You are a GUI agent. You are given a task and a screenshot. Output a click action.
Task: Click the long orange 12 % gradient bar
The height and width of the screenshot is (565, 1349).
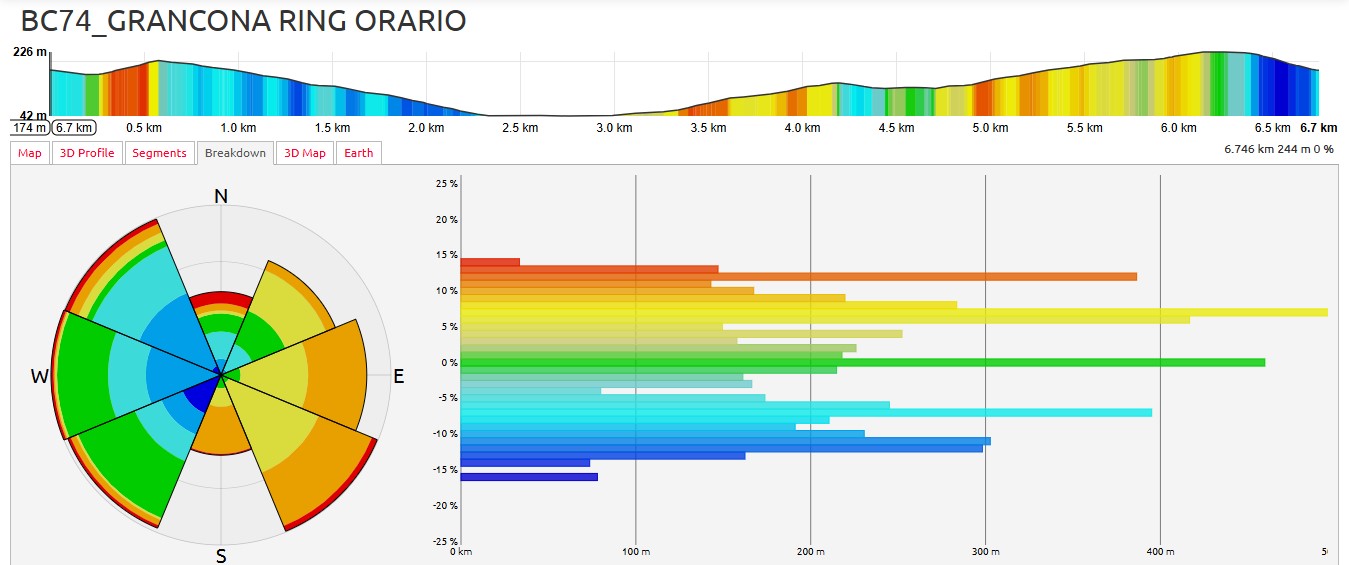[799, 276]
